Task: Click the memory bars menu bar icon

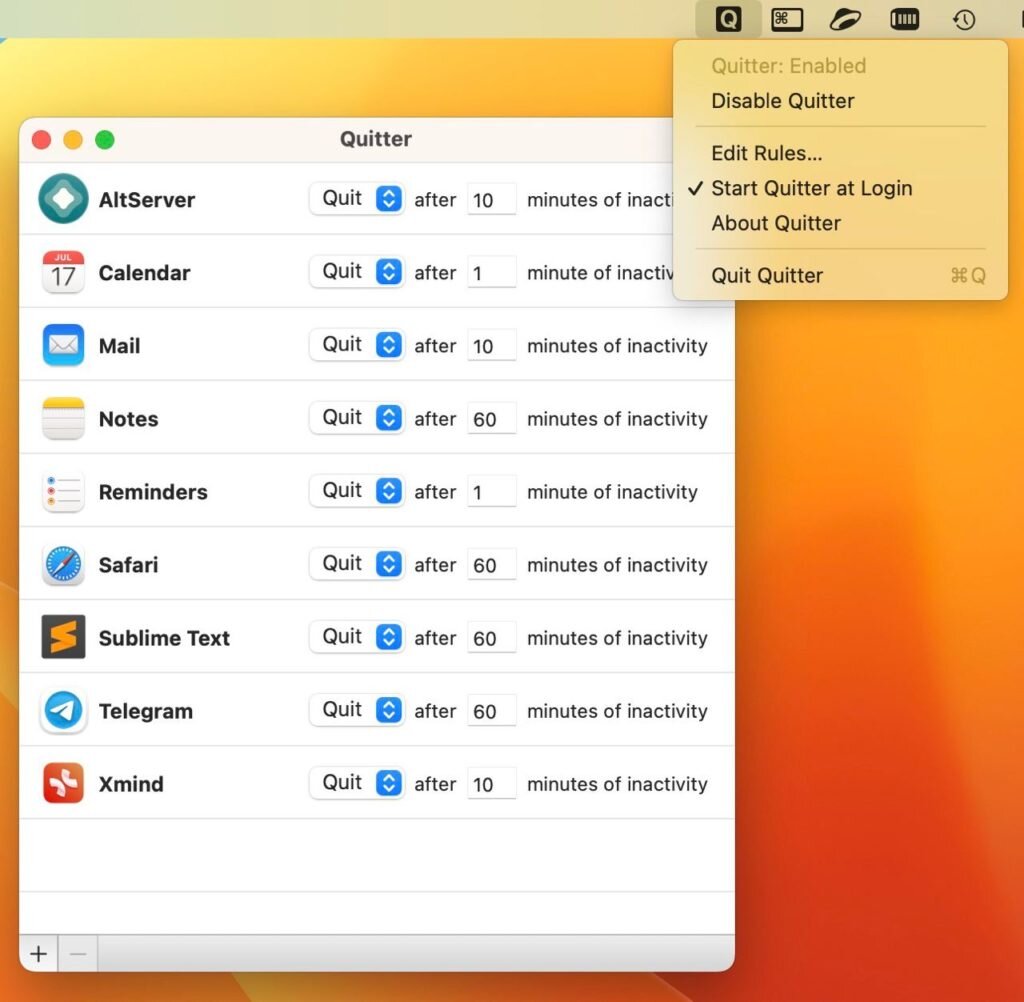Action: 904,20
